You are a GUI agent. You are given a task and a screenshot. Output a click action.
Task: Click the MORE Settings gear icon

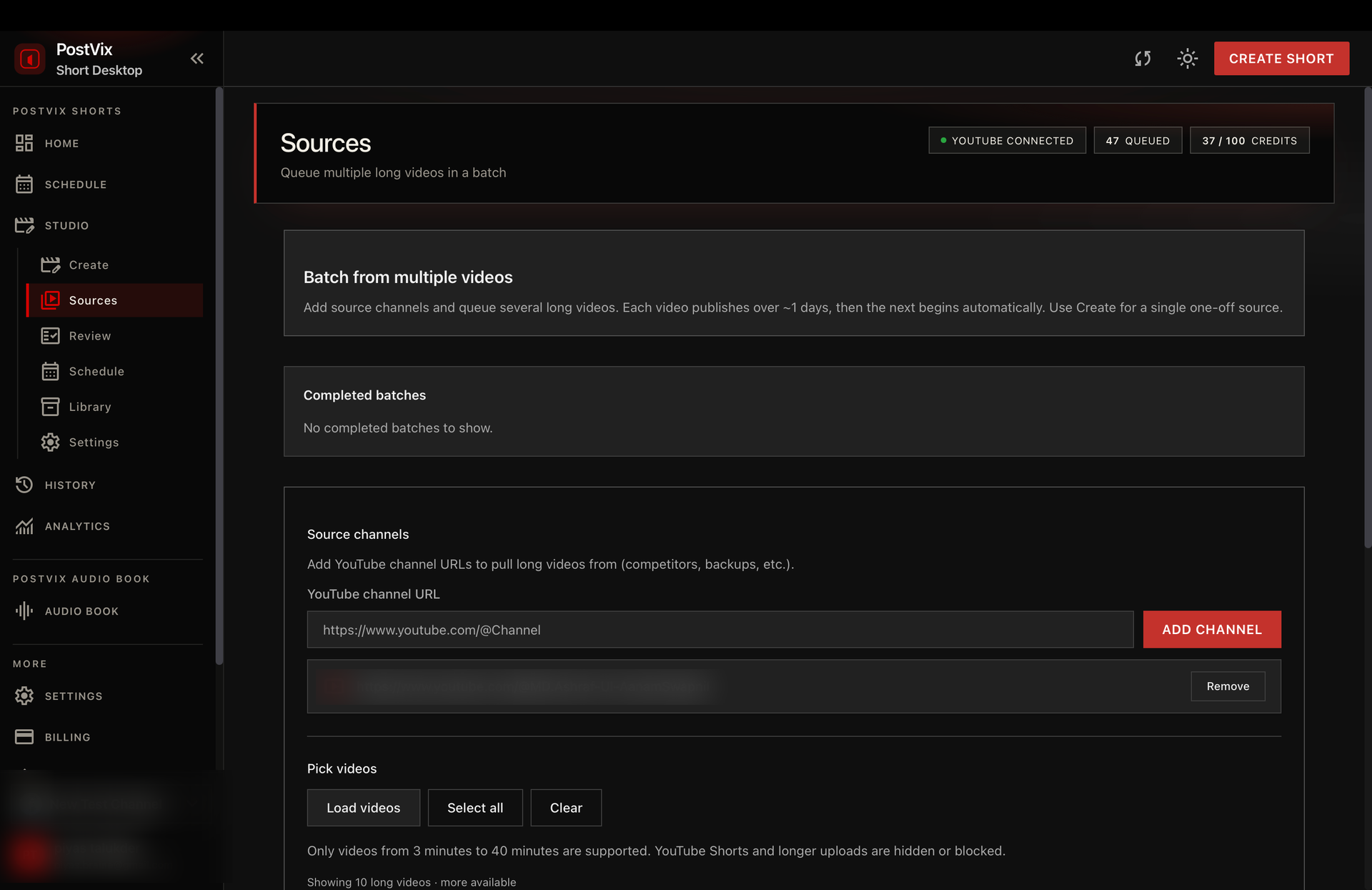24,696
